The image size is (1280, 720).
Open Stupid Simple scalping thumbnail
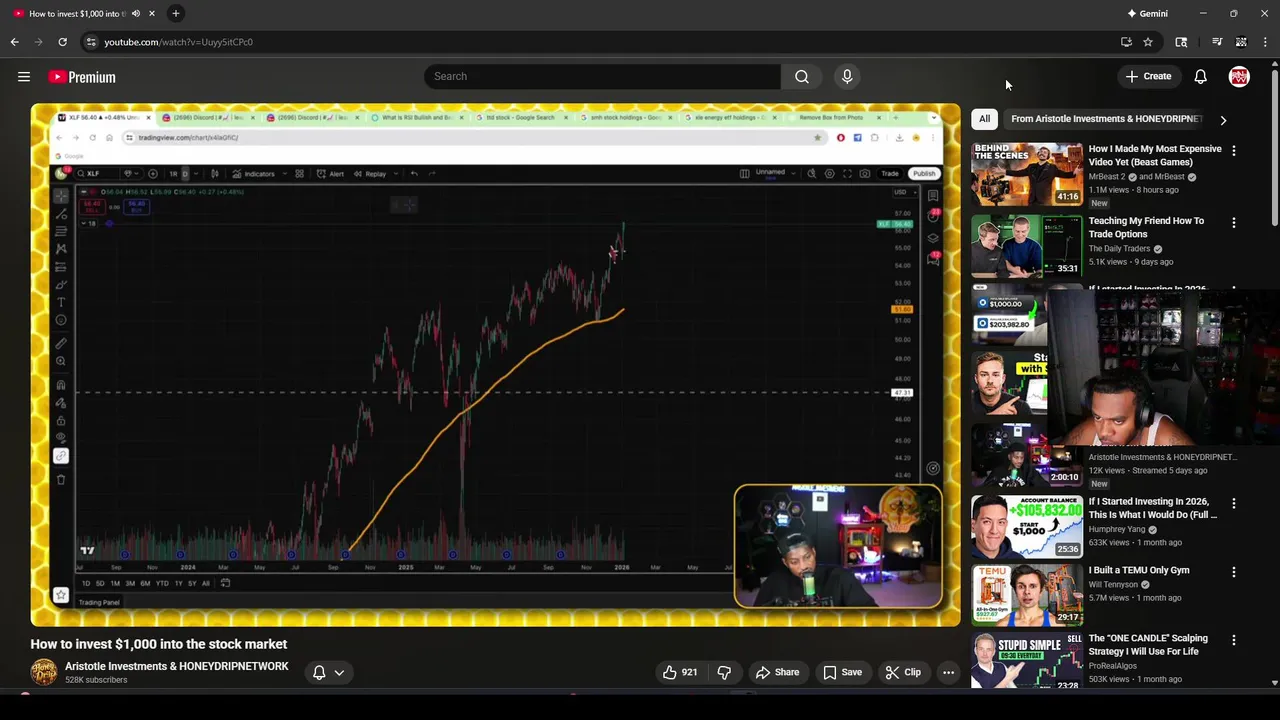pos(1027,661)
